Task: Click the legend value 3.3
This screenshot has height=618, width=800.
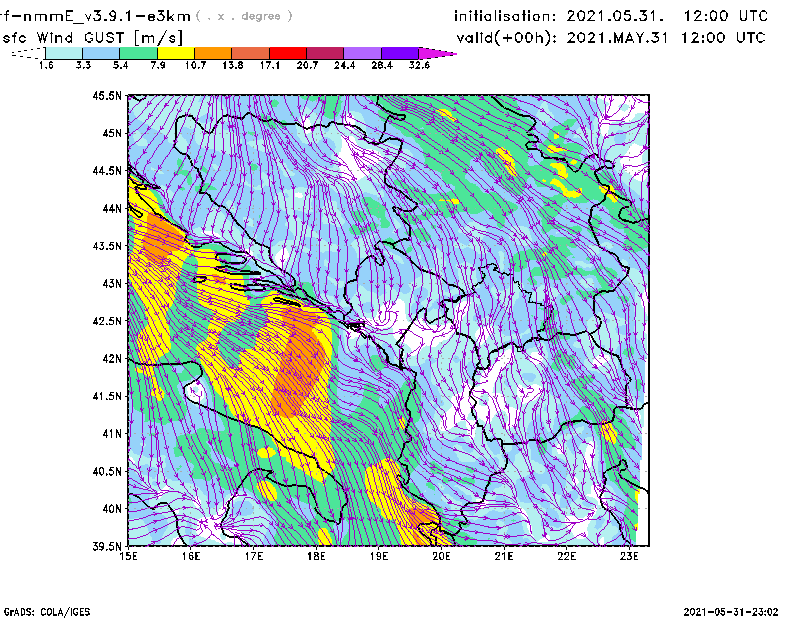Action: pos(83,65)
